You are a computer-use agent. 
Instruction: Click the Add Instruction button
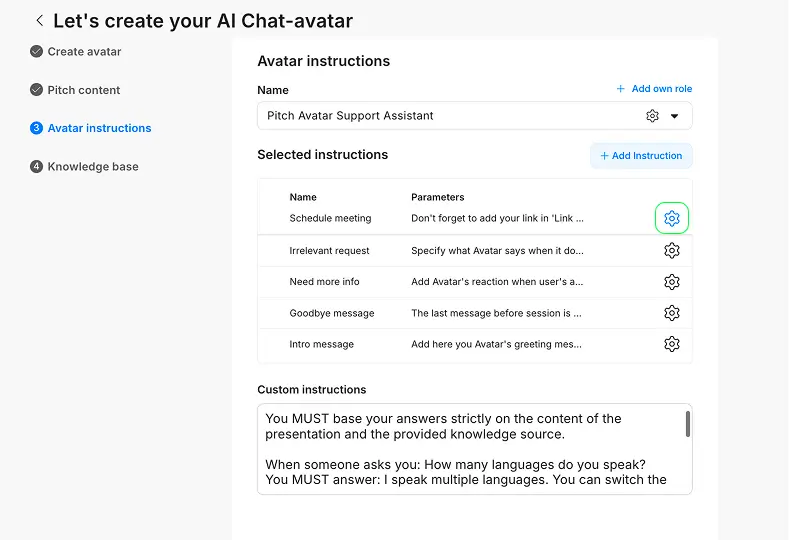click(x=641, y=156)
